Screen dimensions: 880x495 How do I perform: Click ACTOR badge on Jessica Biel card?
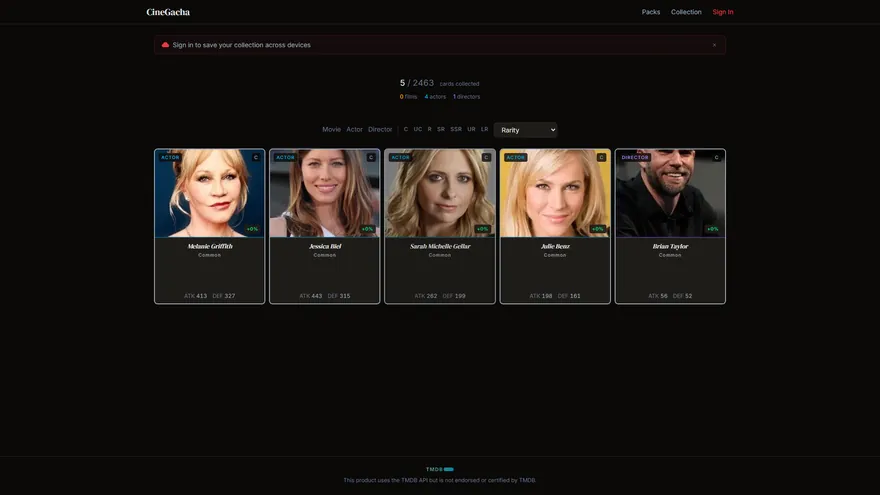[285, 157]
